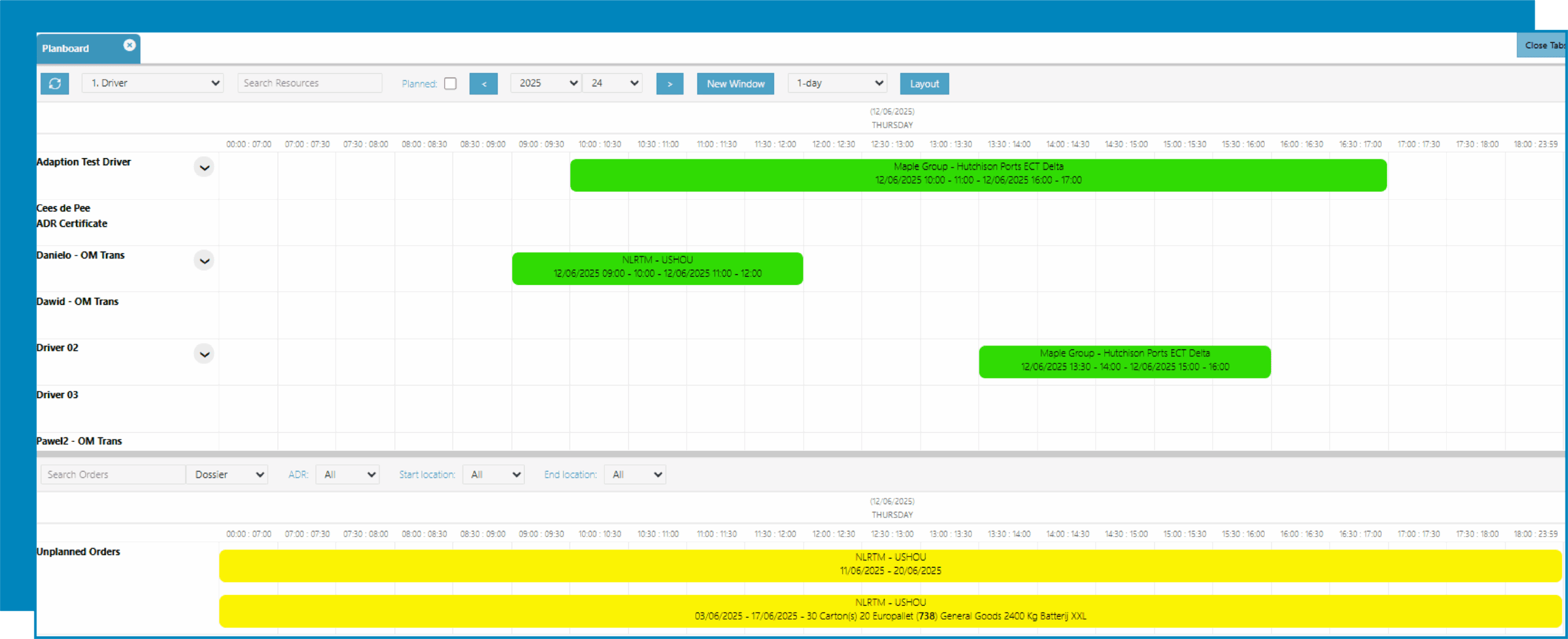This screenshot has height=639, width=1568.
Task: Select Danielo's green NLRTM - USHOU planned order
Action: [x=657, y=268]
